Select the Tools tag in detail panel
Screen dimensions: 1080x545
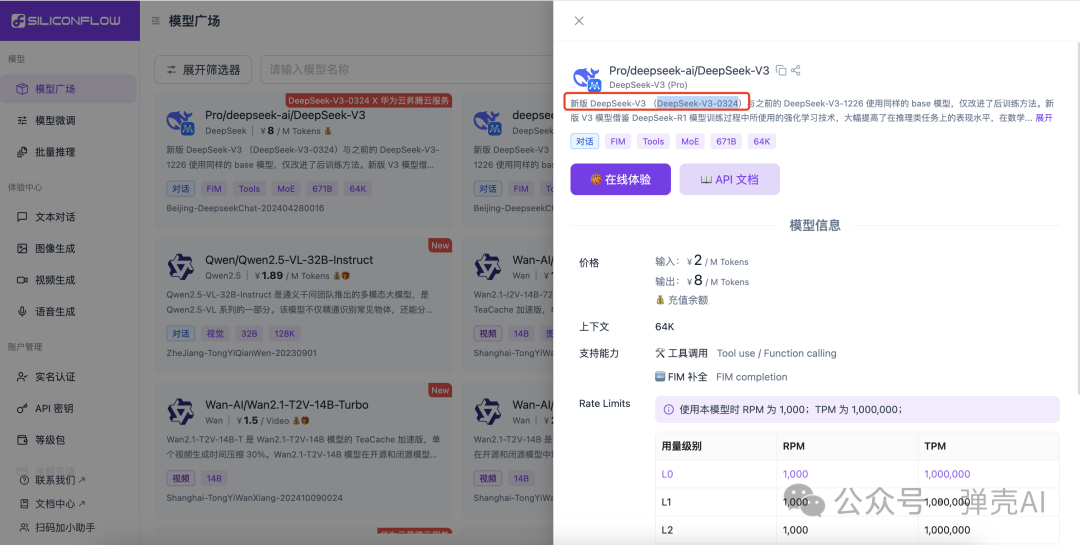[x=653, y=141]
